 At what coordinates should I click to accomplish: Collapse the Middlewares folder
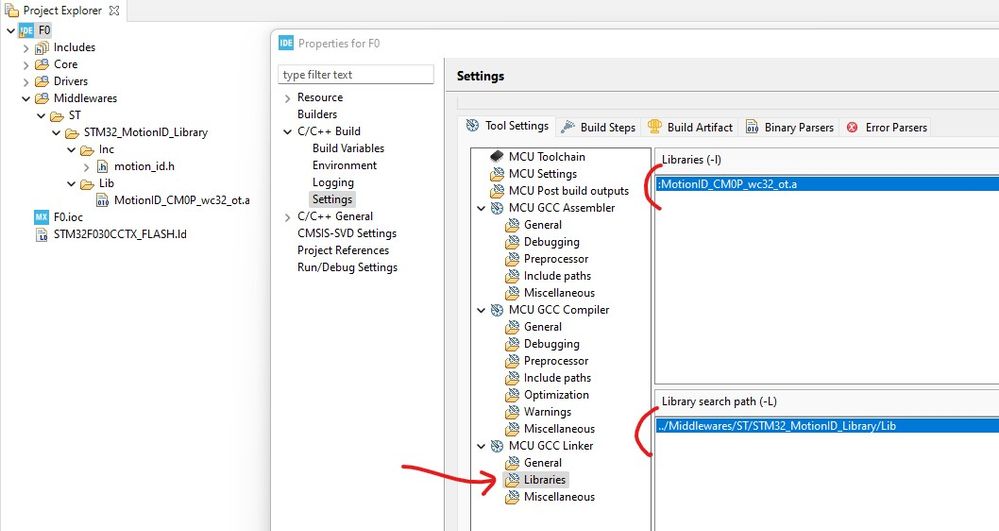(x=26, y=99)
